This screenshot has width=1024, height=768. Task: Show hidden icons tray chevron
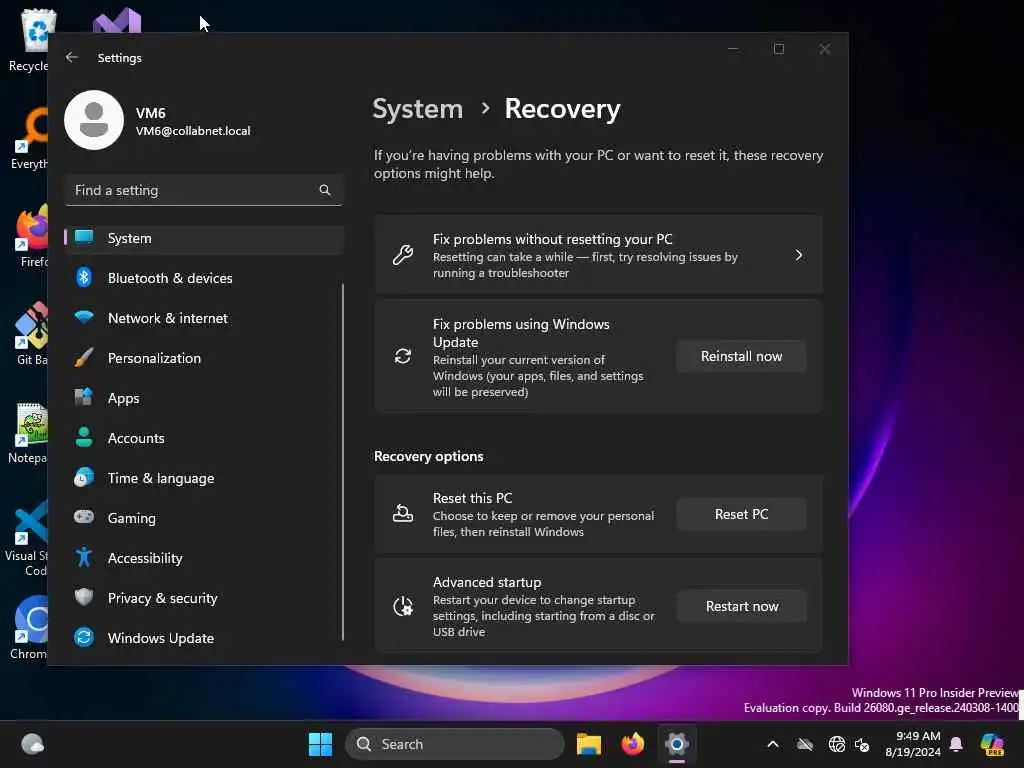(773, 744)
